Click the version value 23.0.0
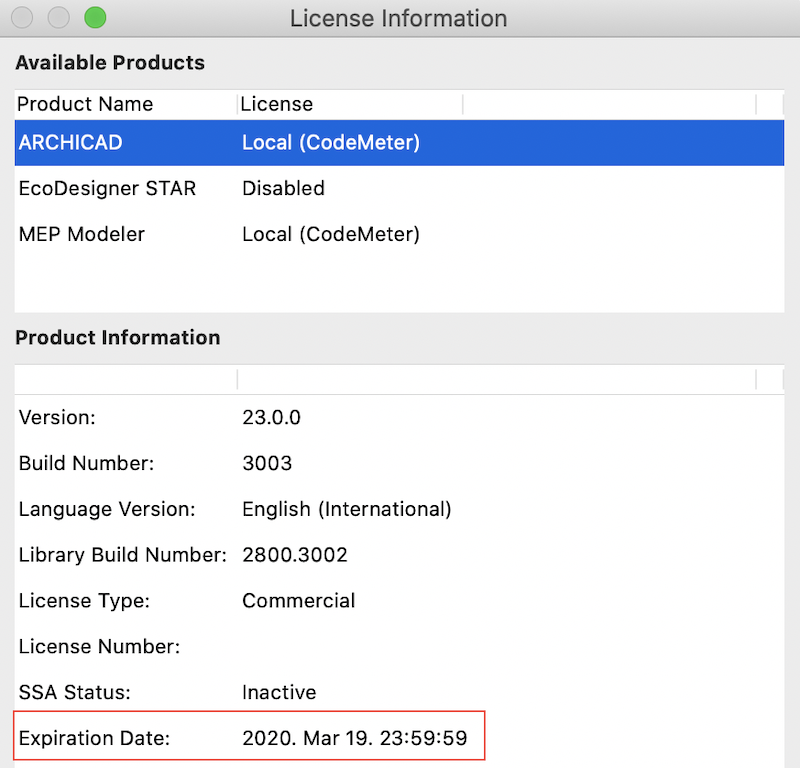Image resolution: width=800 pixels, height=768 pixels. click(271, 418)
